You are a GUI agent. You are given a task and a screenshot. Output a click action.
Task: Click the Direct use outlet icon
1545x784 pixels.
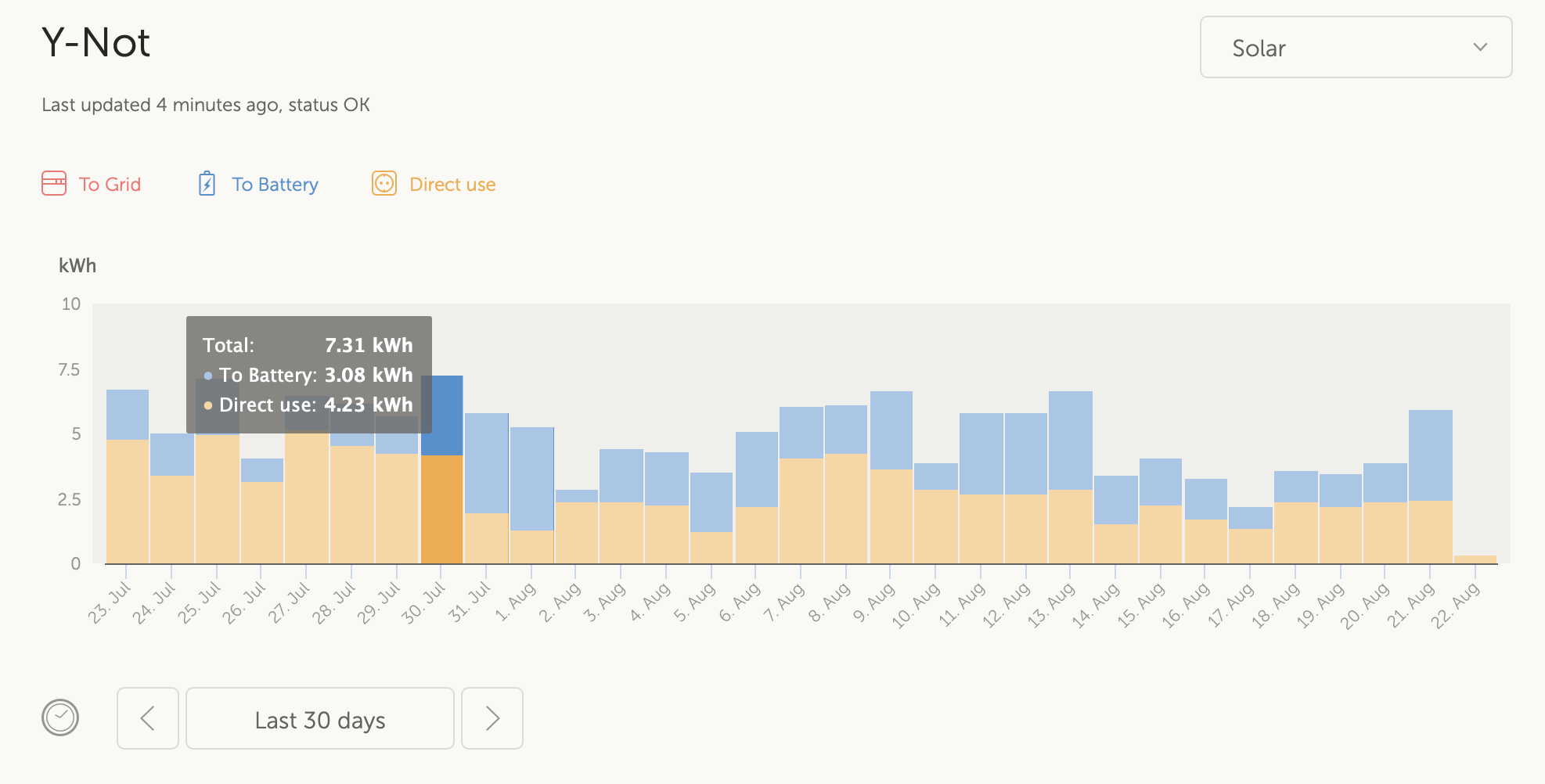coord(384,184)
